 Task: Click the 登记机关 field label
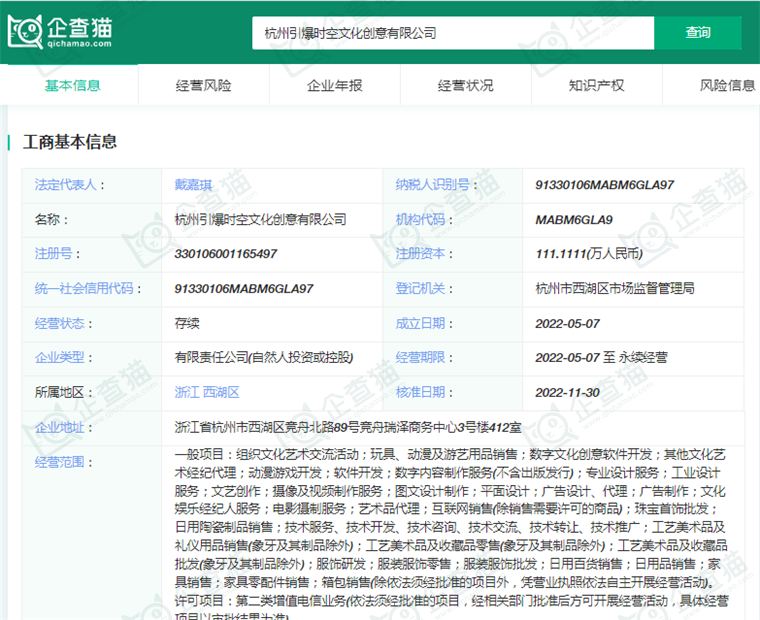pyautogui.click(x=420, y=288)
